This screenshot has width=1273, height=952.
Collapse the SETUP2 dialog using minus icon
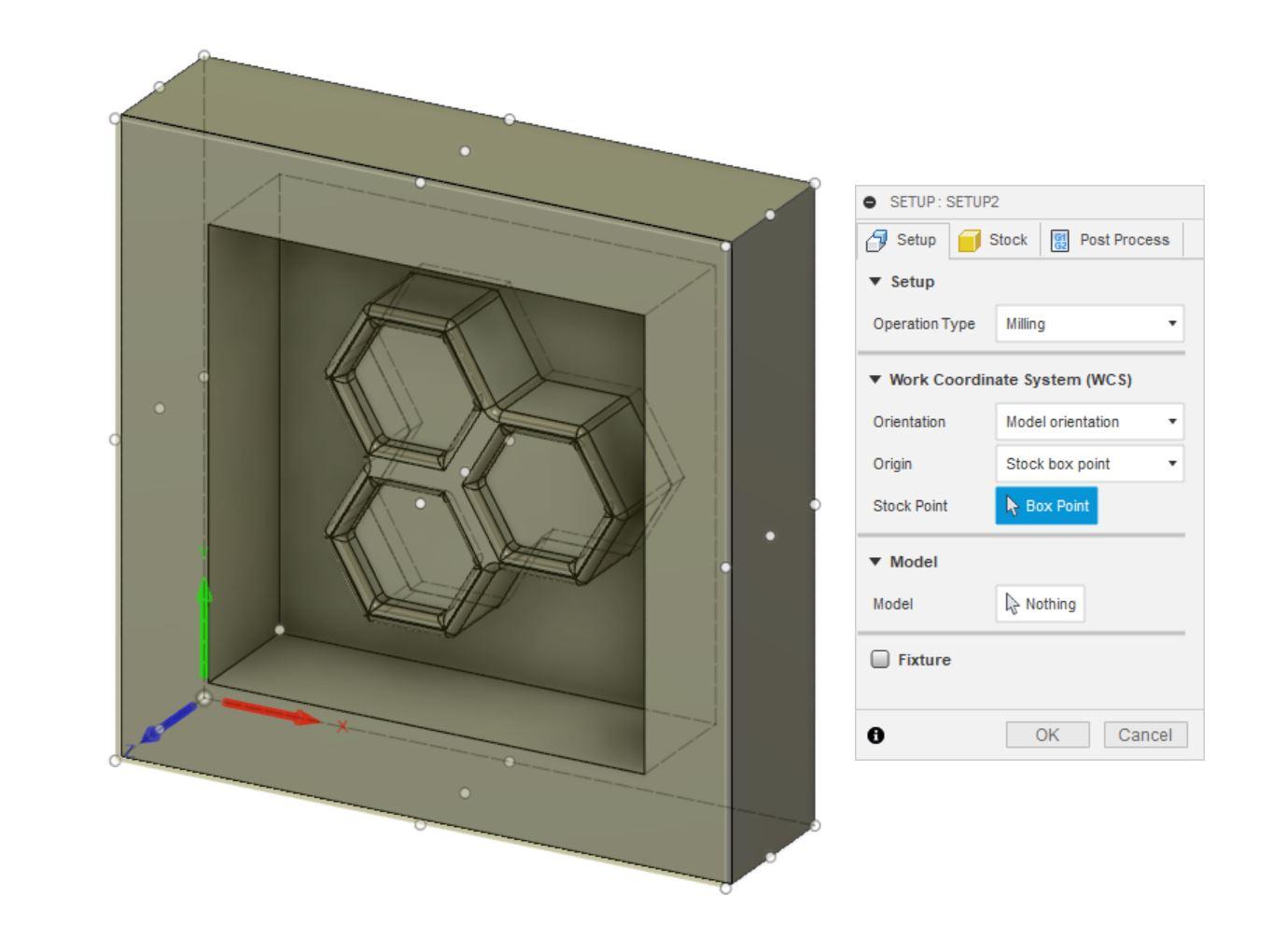870,202
